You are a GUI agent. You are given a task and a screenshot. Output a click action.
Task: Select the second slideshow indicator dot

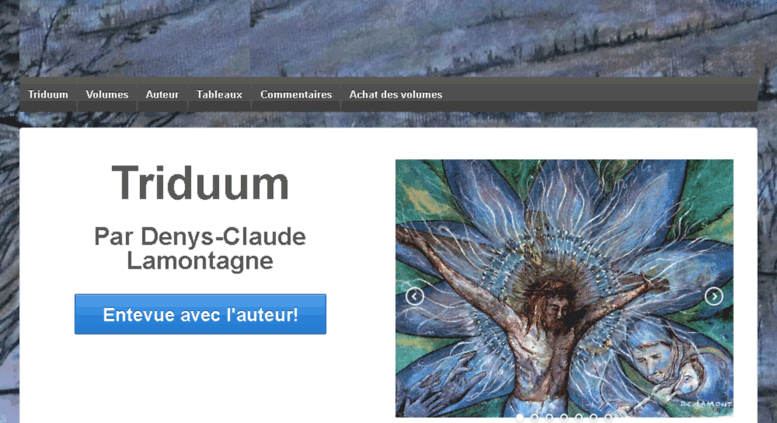click(x=534, y=418)
